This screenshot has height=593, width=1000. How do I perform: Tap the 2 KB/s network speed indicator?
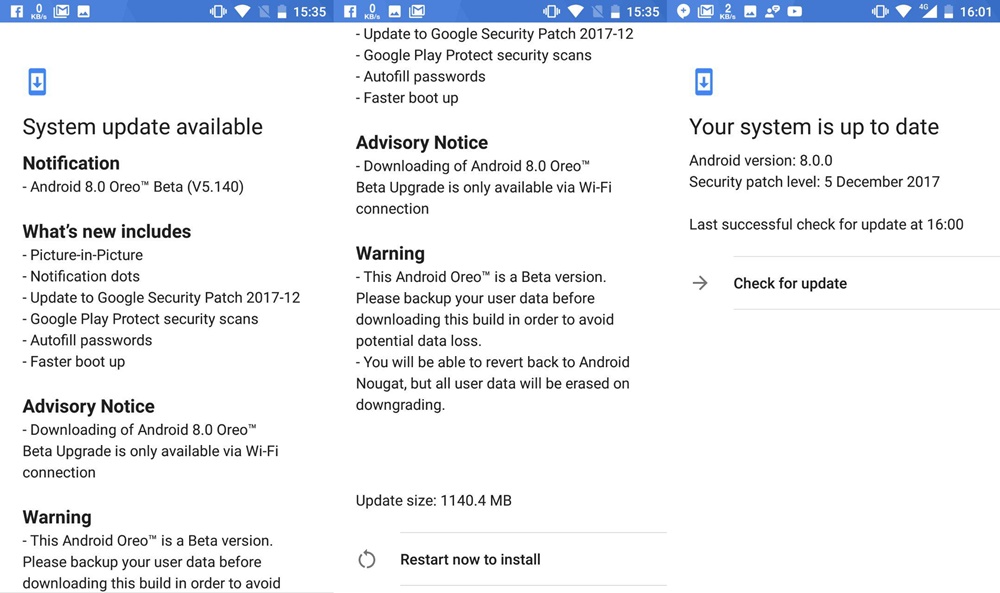click(728, 12)
